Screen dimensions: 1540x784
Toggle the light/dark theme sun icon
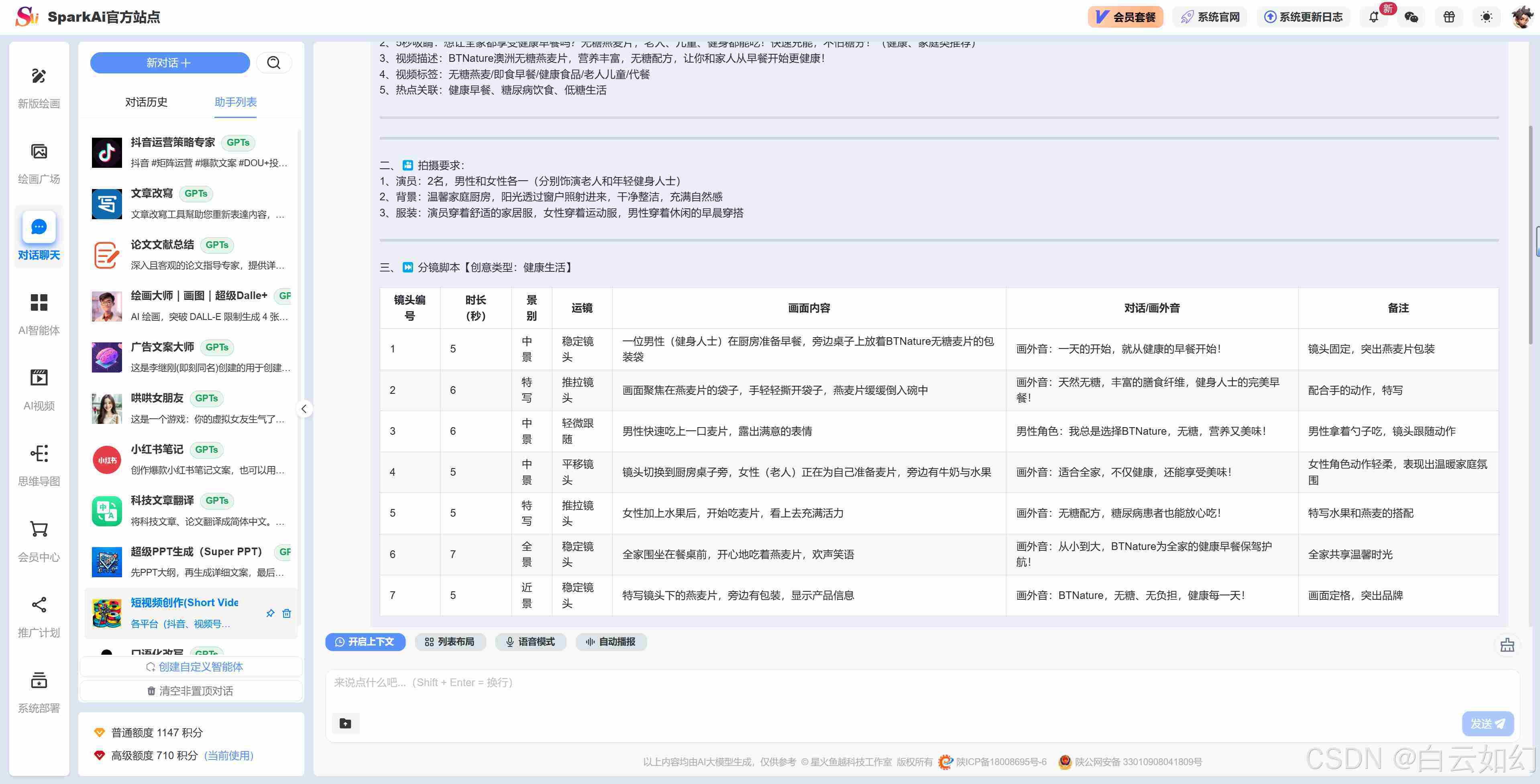(x=1486, y=17)
